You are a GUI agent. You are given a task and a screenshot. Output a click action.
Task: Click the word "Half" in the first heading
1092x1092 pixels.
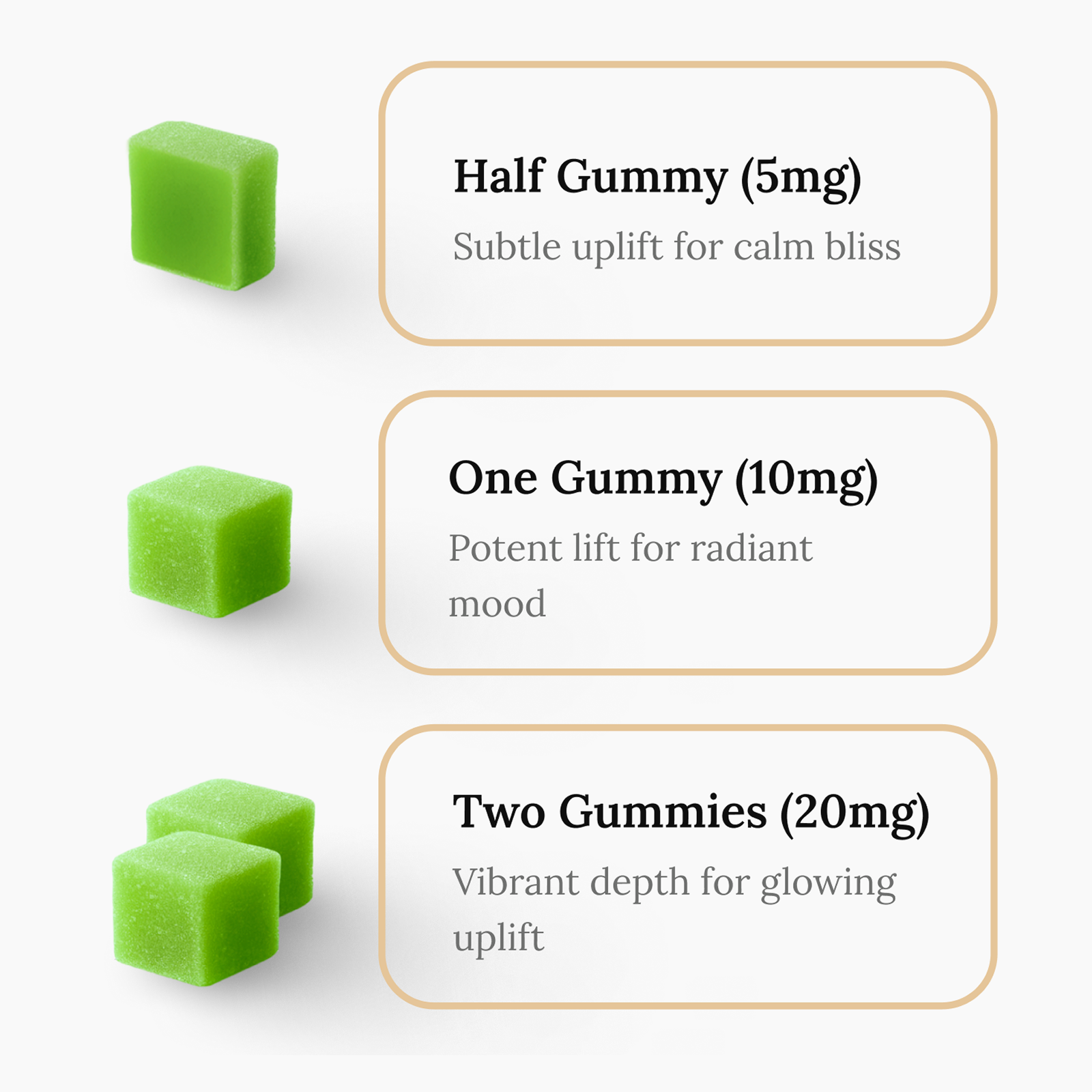[499, 176]
